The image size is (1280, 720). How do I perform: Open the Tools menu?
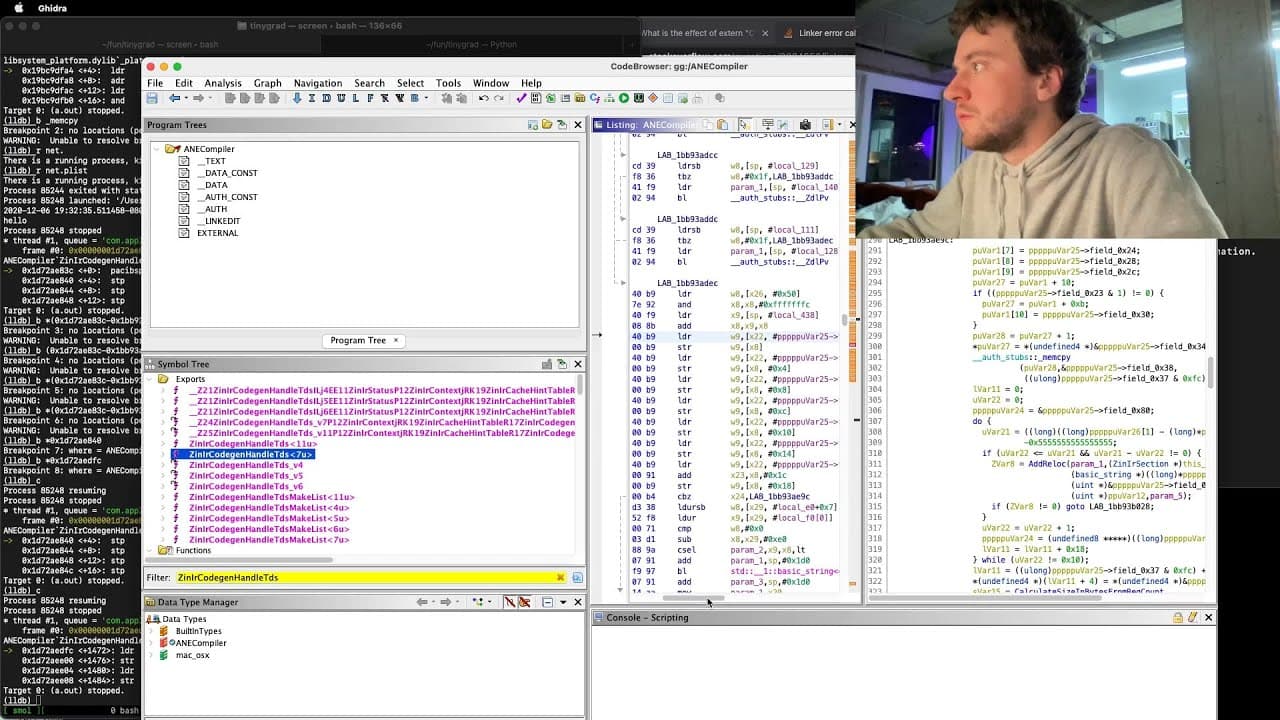(448, 83)
